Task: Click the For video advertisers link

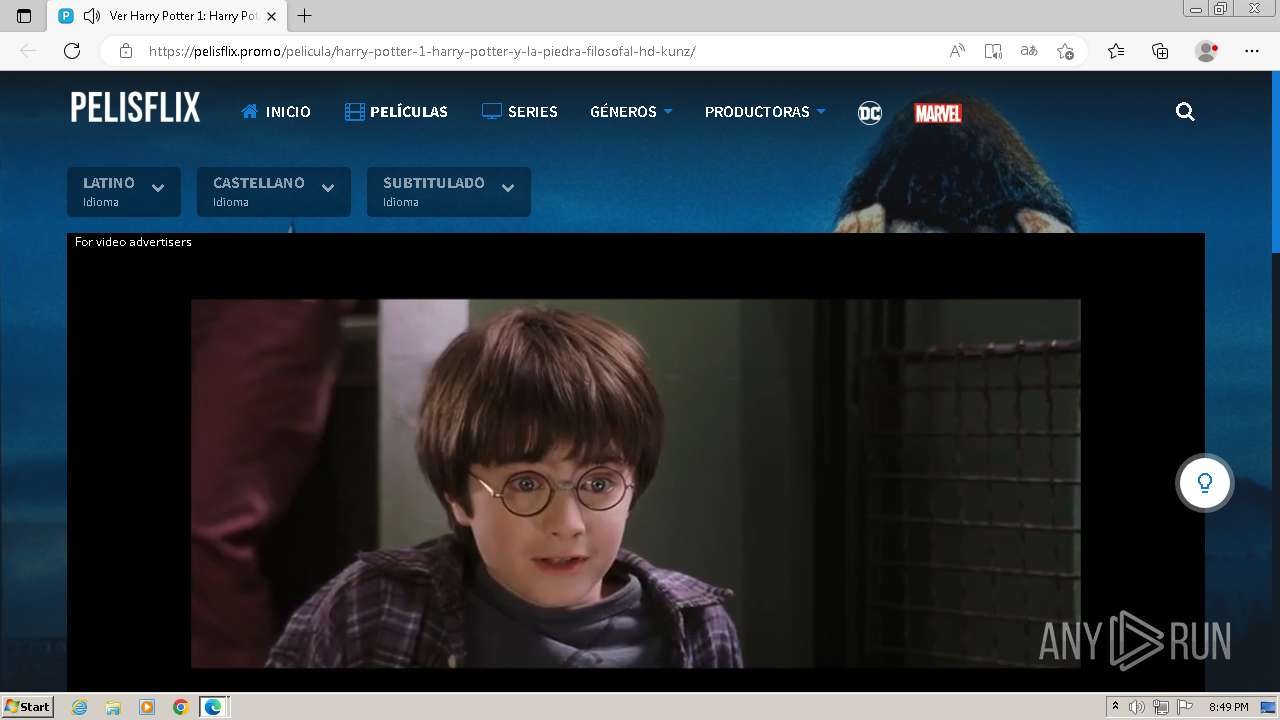Action: coord(133,242)
